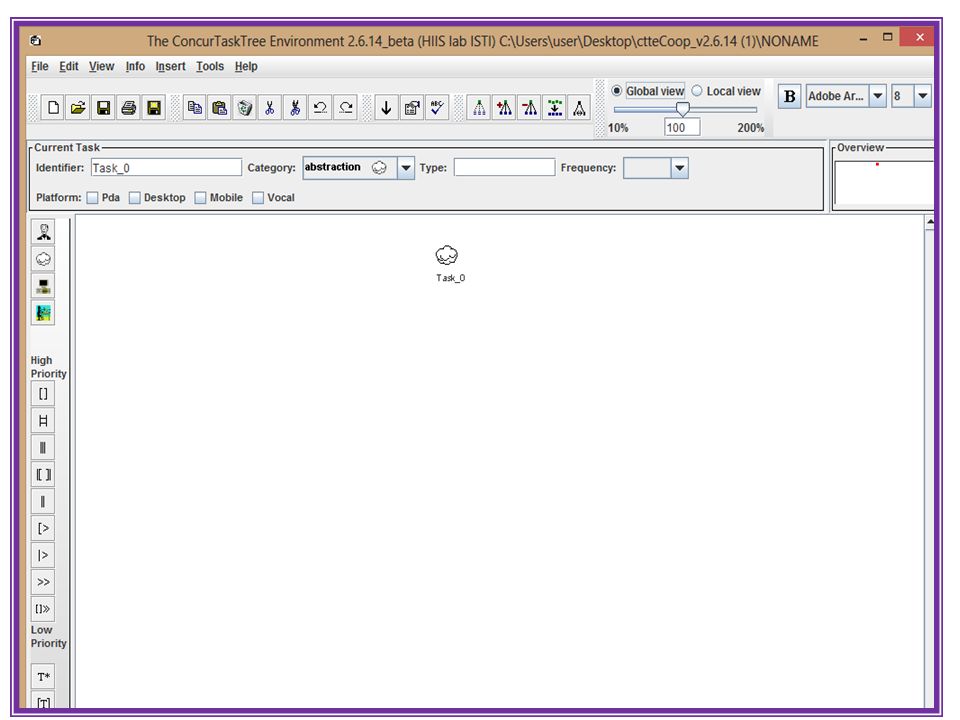
Task: Open the Frequency dropdown
Action: coord(680,168)
